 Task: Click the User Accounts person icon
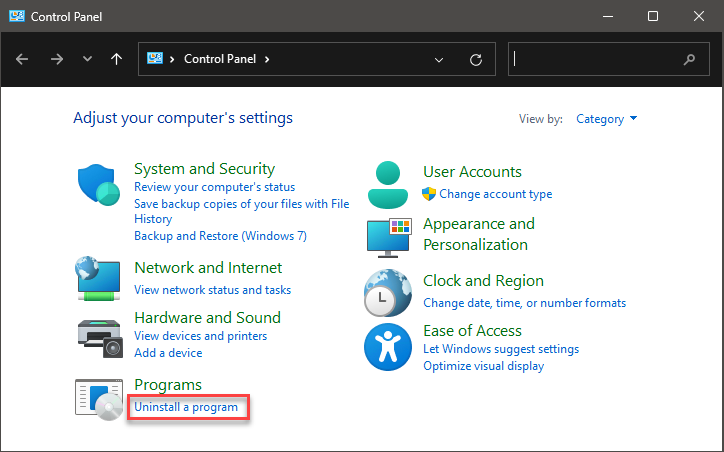[x=388, y=185]
